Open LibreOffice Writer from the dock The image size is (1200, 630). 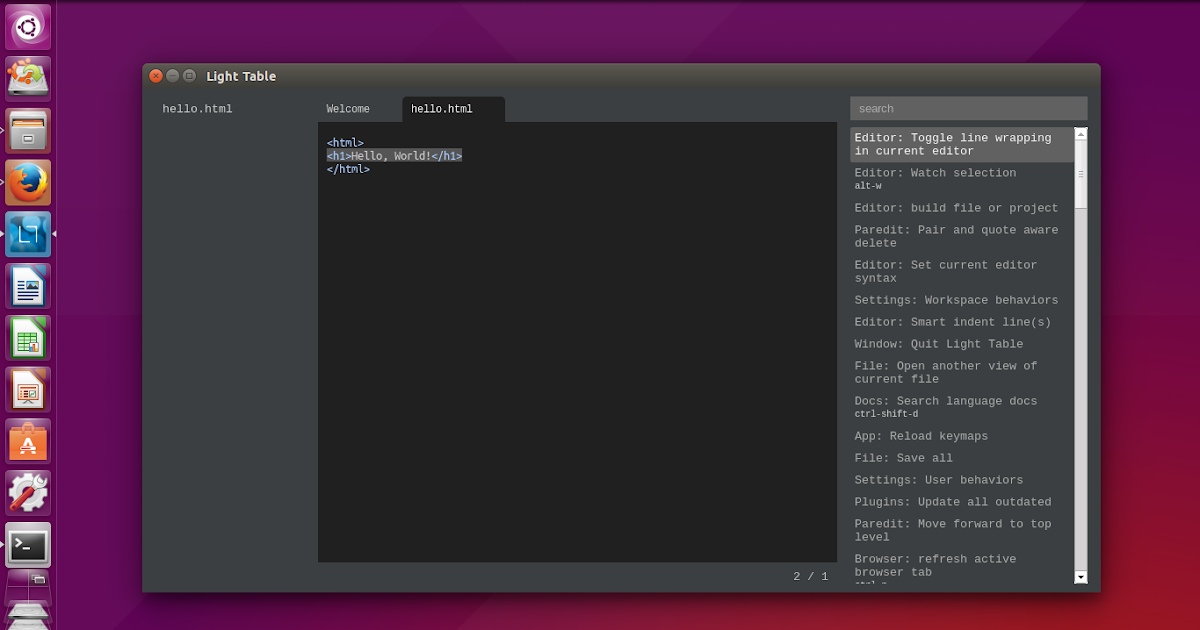(27, 286)
